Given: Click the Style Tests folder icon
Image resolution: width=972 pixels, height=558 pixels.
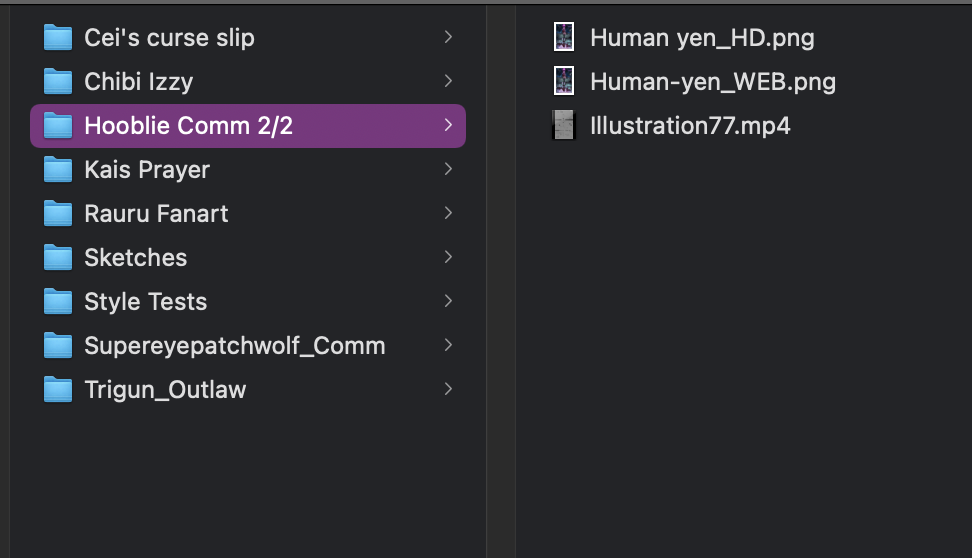Looking at the screenshot, I should tap(58, 302).
